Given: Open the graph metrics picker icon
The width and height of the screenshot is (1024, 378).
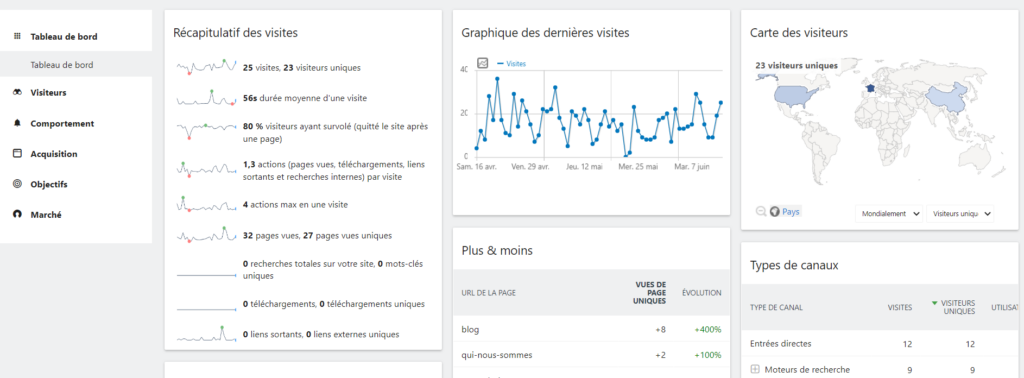Looking at the screenshot, I should point(483,63).
